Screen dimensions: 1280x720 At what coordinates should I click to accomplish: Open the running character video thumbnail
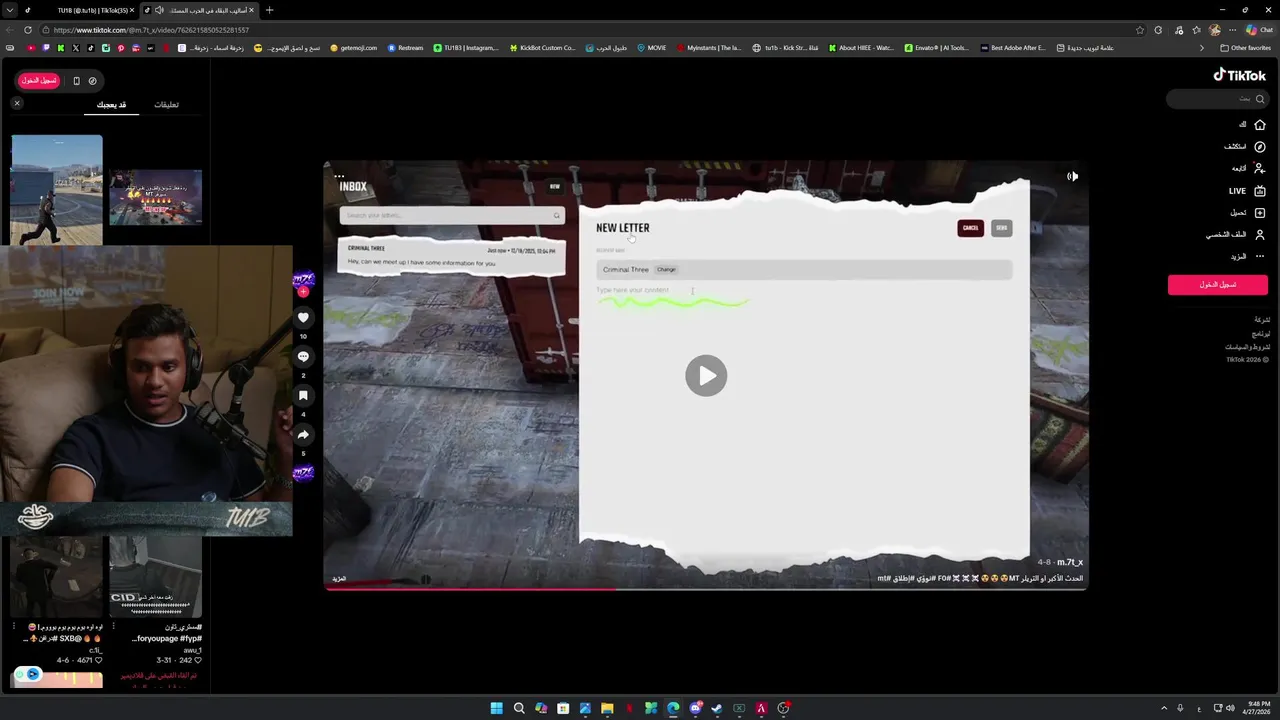tap(57, 190)
